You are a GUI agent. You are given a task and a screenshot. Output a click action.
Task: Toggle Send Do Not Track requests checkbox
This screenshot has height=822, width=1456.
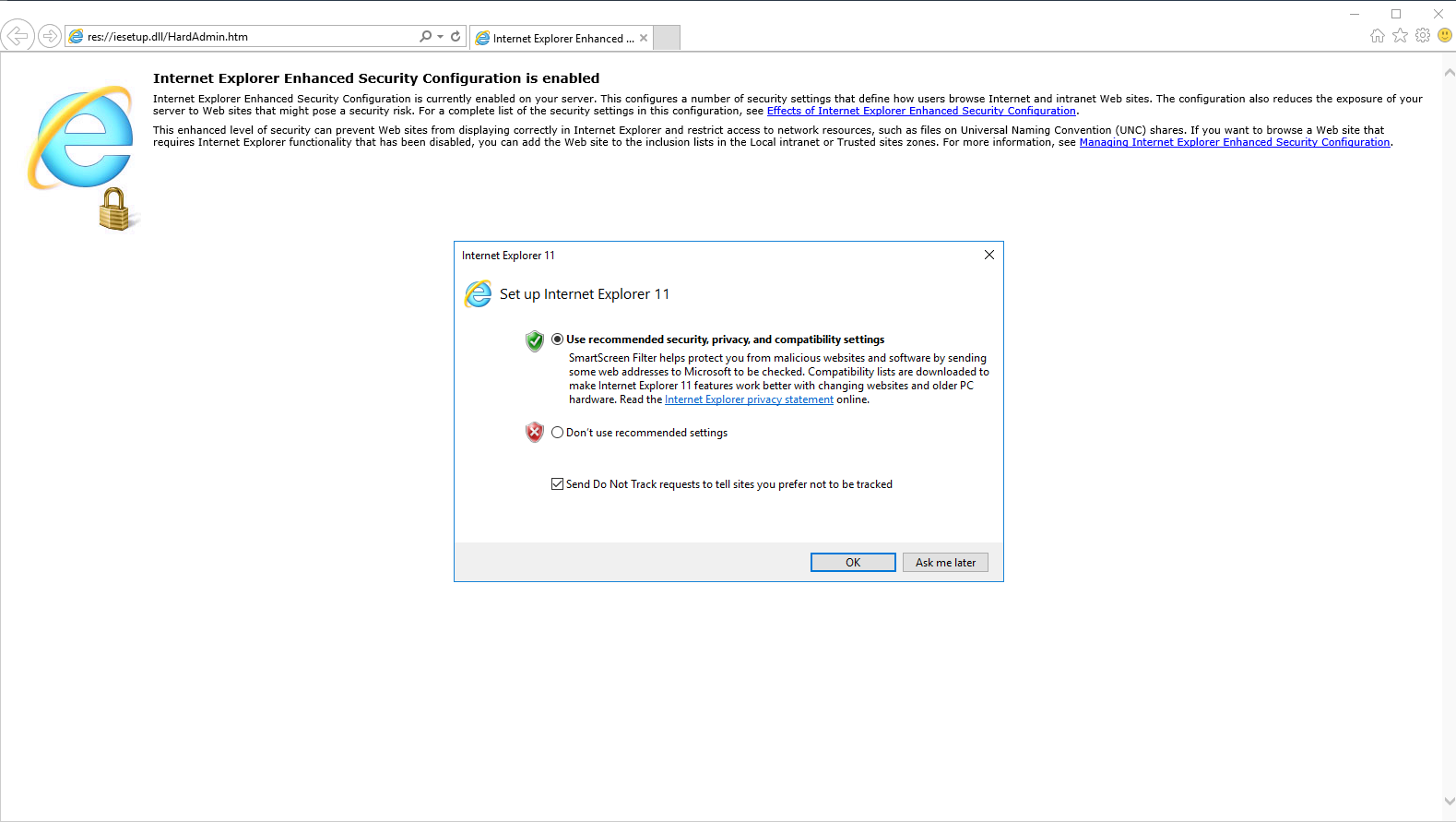click(x=557, y=484)
